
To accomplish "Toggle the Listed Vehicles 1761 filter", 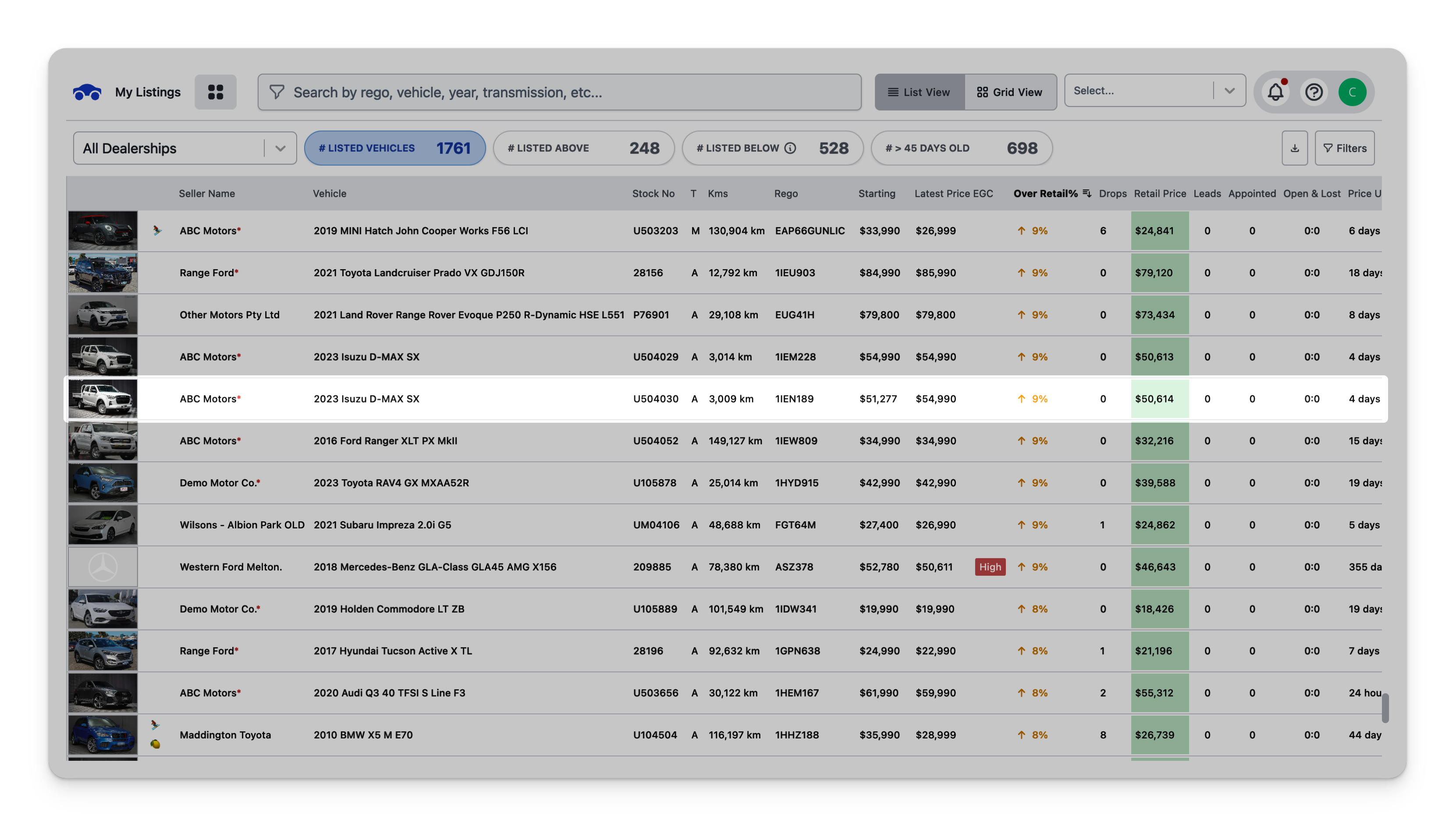I will [x=394, y=148].
